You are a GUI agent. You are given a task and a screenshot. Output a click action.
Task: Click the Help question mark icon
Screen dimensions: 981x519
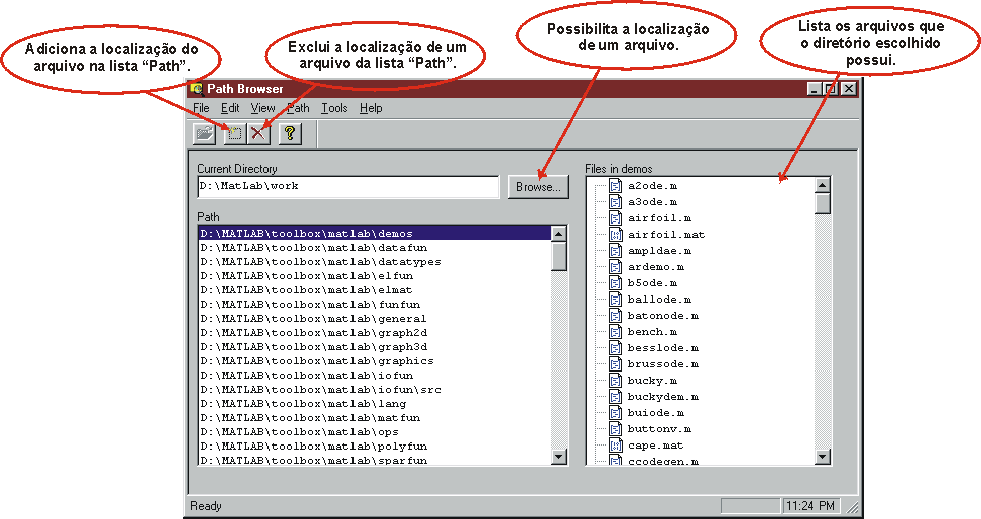pyautogui.click(x=289, y=132)
